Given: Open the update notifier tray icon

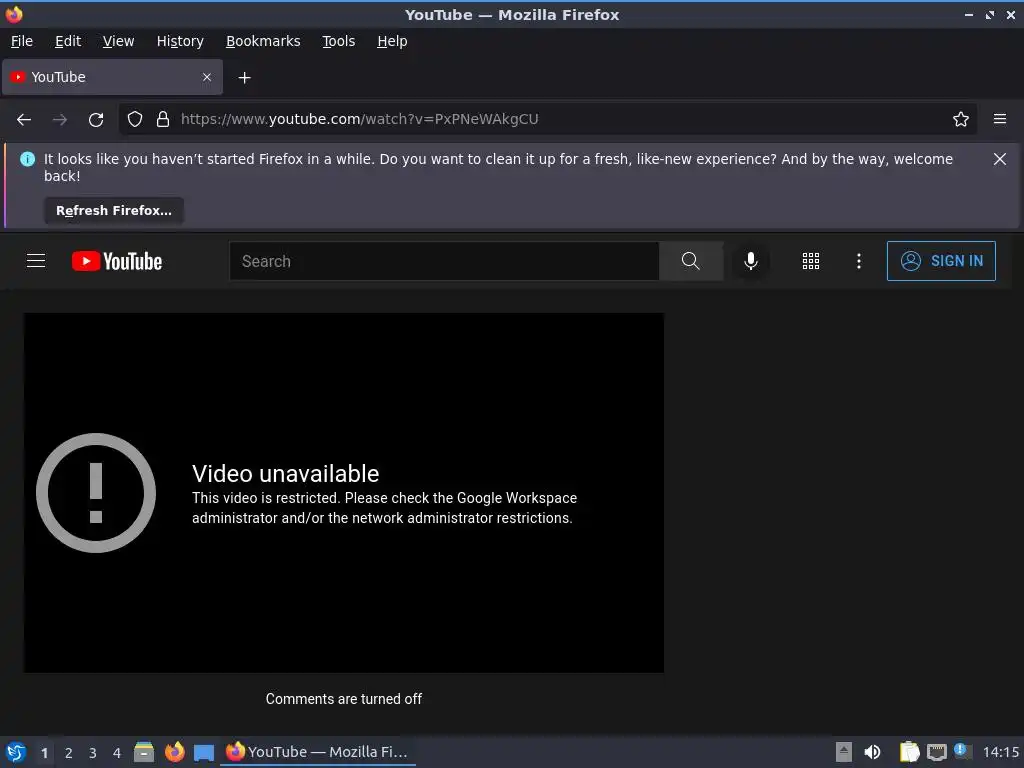Looking at the screenshot, I should click(x=961, y=751).
